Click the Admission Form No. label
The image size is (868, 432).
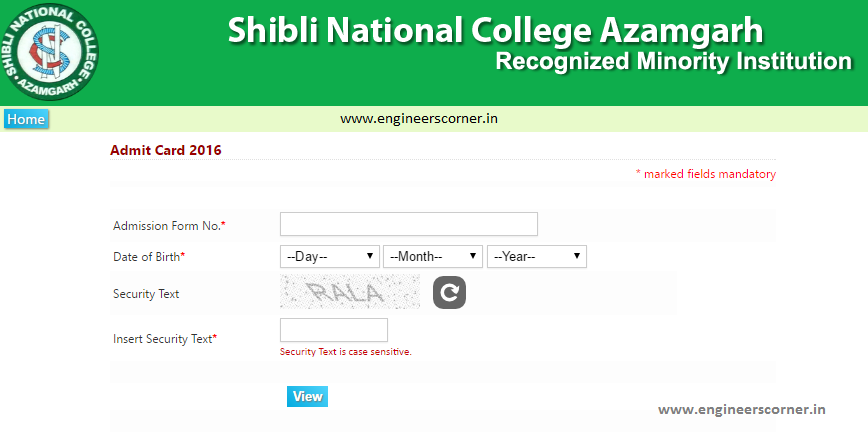point(169,226)
